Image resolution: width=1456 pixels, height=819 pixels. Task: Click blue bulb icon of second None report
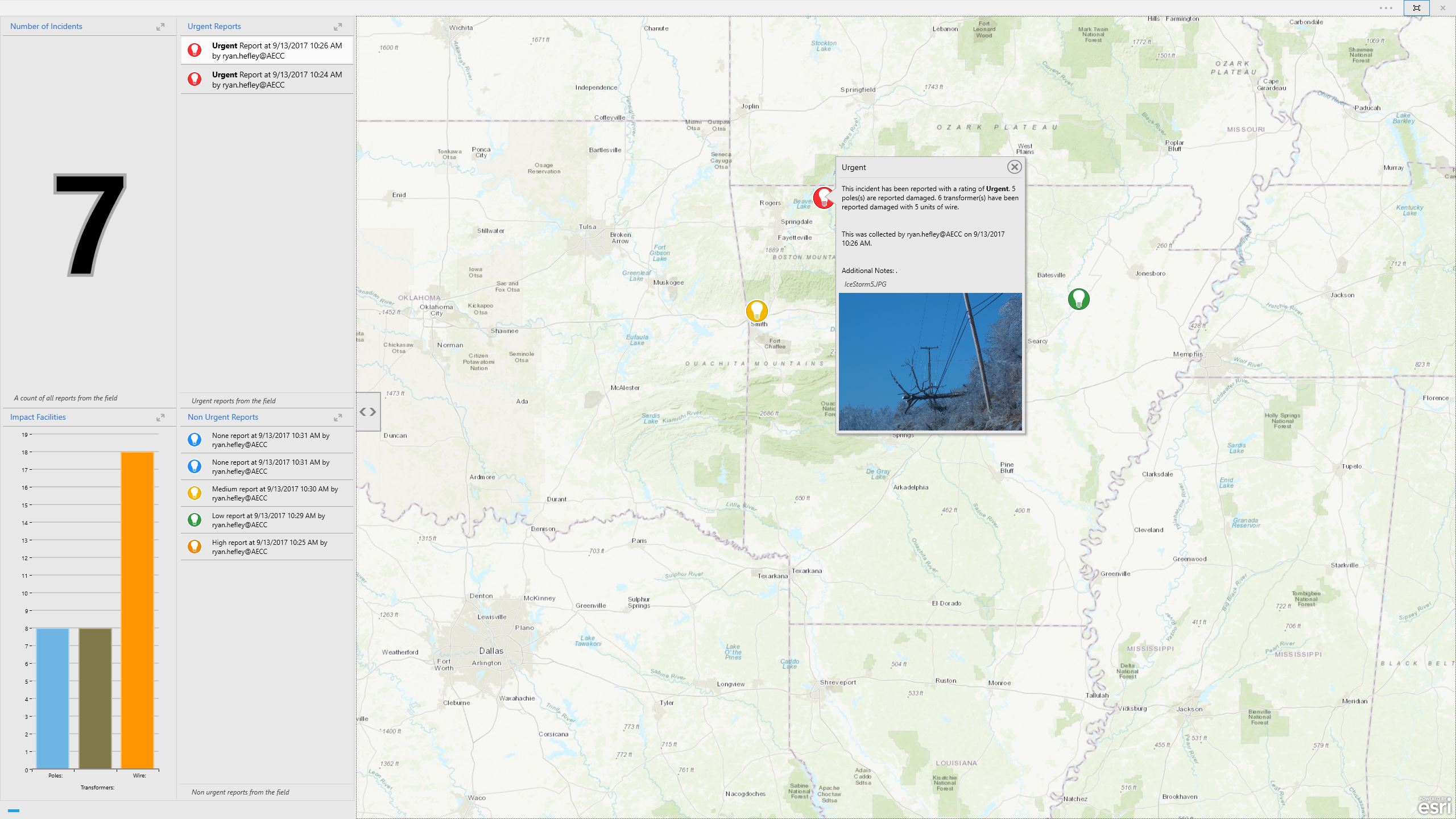point(195,466)
